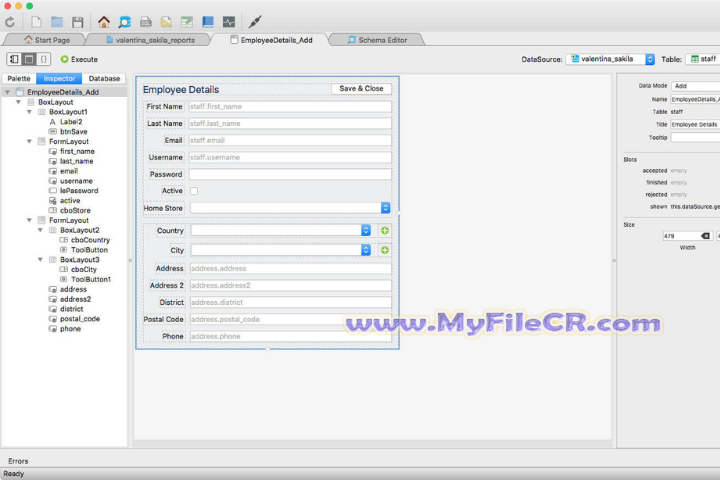Collapse the EmployeeDetails_Add root node
The image size is (720, 480).
(x=7, y=92)
